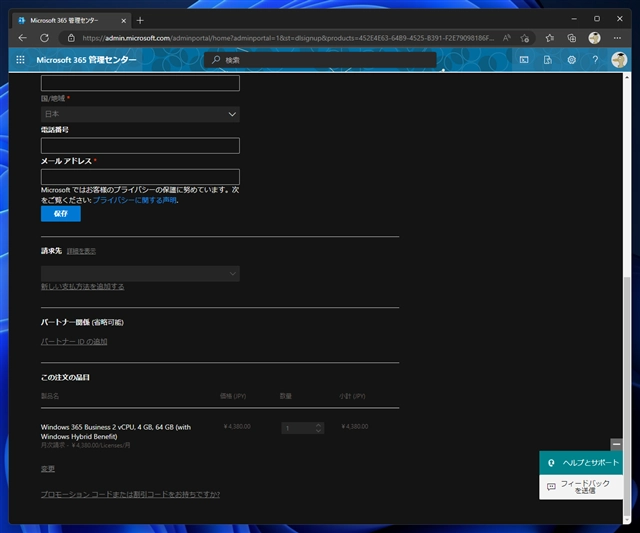Click the scrollbar up arrow
640x533 pixels.
coord(627,76)
